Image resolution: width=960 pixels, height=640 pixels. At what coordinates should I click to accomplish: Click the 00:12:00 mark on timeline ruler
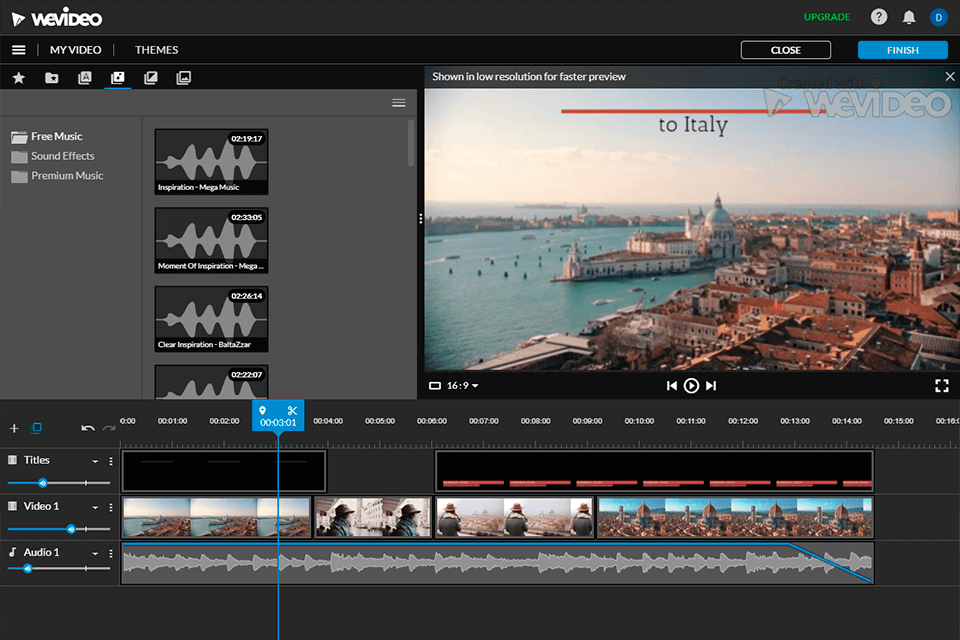pos(743,421)
